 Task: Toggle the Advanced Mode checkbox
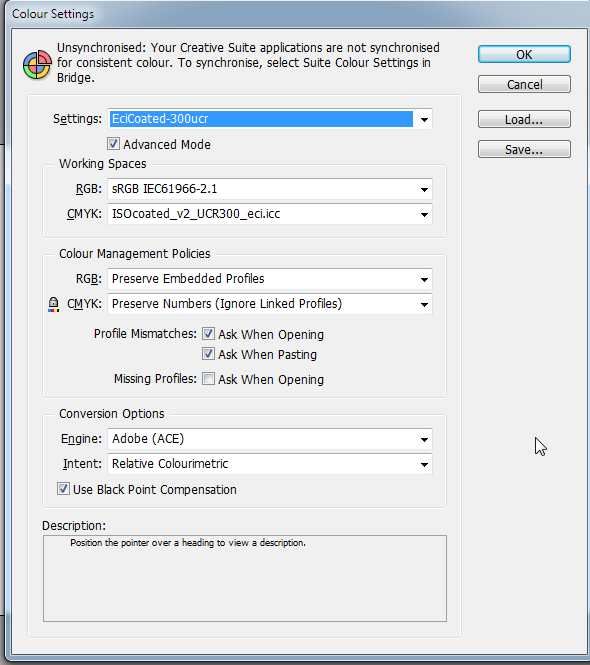coord(113,144)
